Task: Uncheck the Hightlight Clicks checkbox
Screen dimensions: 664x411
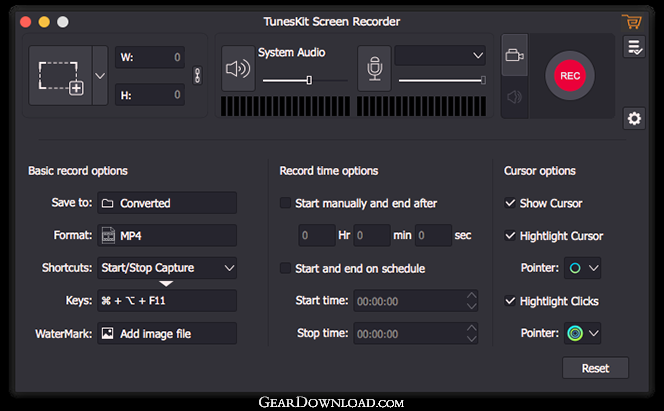Action: click(510, 301)
